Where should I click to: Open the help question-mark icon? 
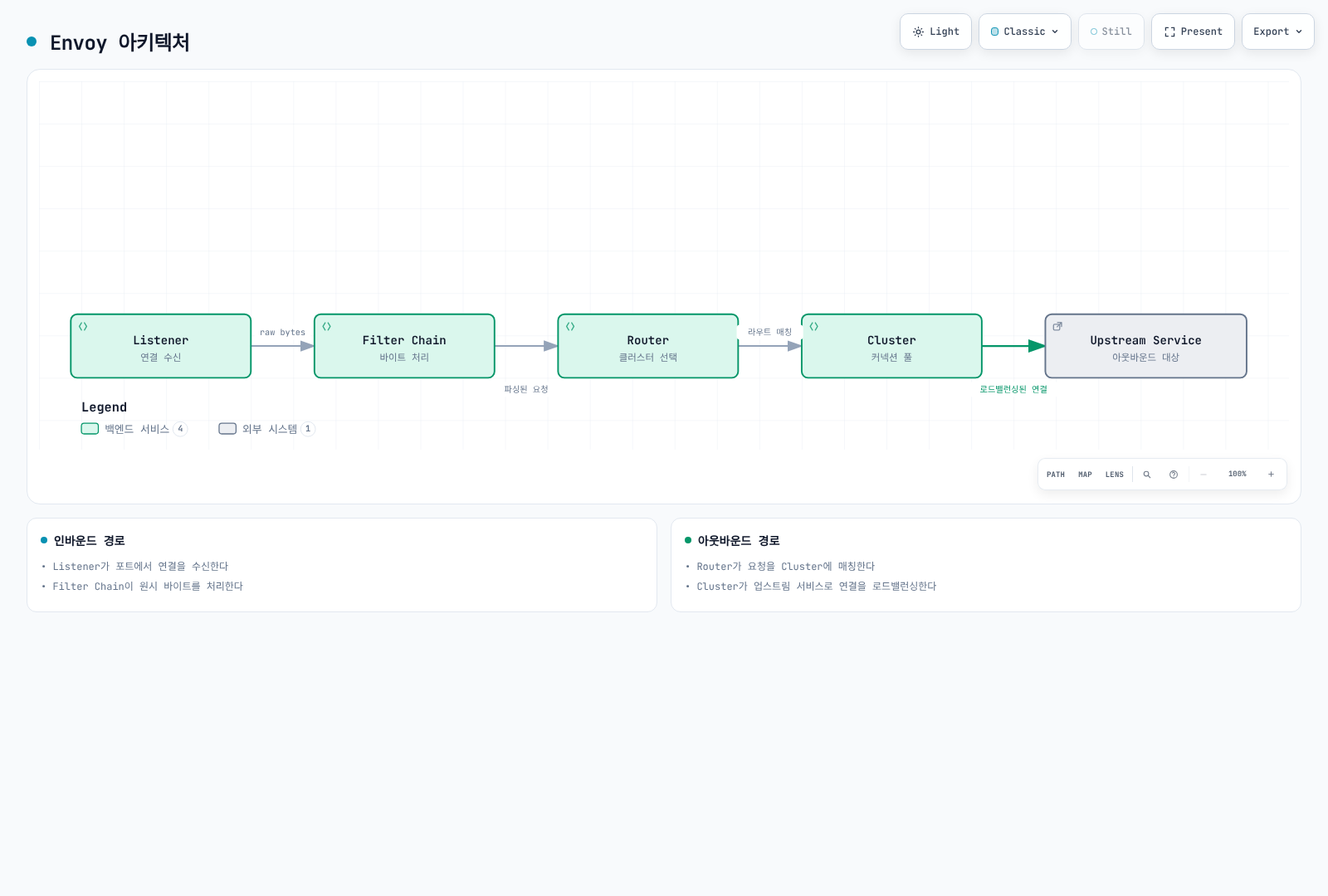tap(1174, 475)
